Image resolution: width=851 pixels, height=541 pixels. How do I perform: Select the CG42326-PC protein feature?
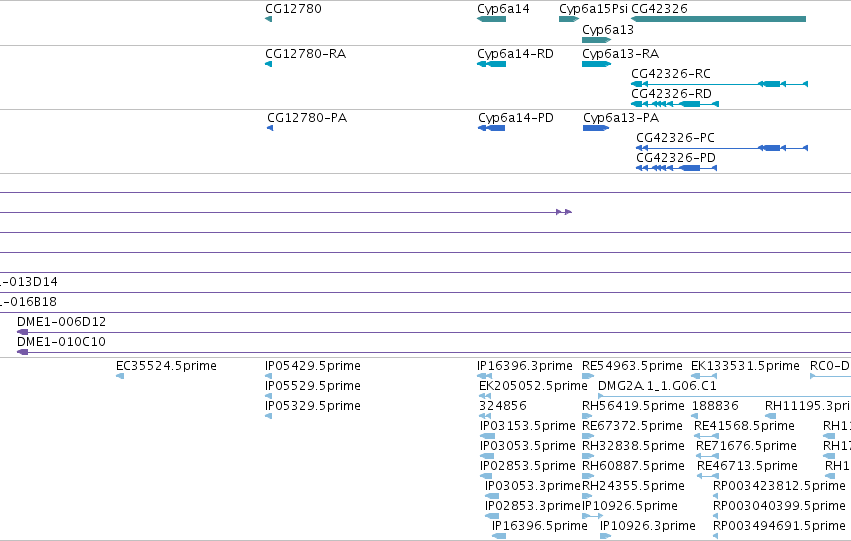[x=722, y=148]
